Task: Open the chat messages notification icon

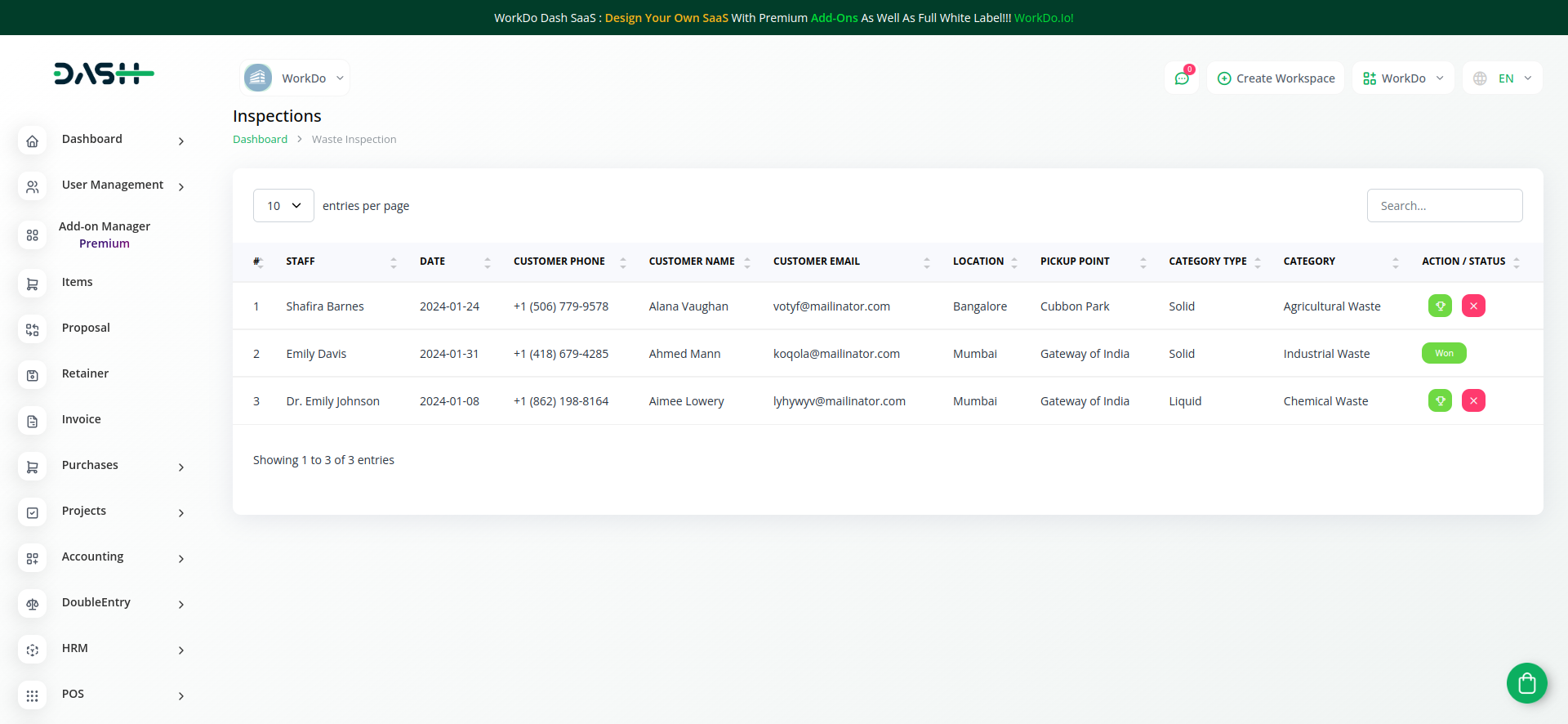Action: click(1181, 78)
